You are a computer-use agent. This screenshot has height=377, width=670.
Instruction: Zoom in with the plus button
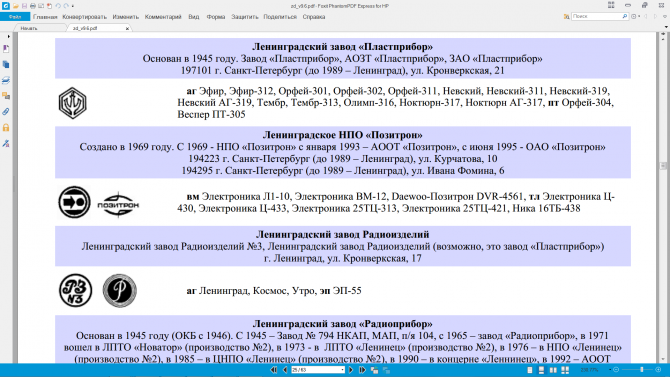coord(658,370)
